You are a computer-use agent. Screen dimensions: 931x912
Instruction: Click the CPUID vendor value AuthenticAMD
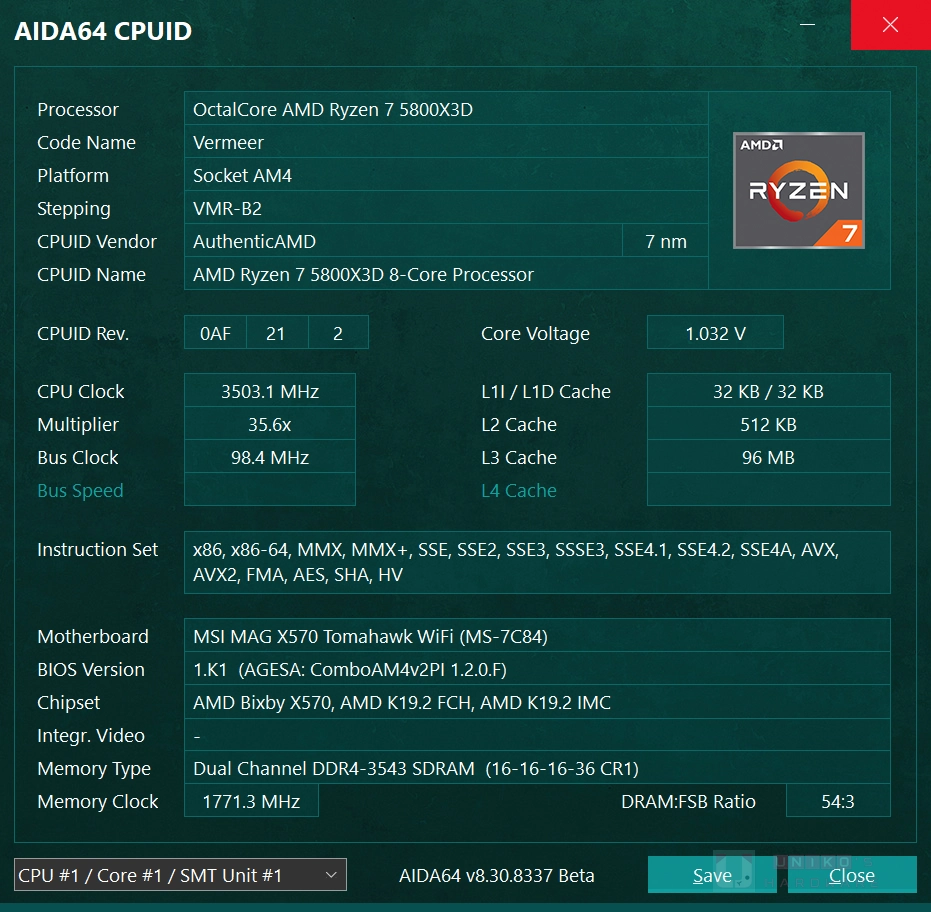[403, 241]
